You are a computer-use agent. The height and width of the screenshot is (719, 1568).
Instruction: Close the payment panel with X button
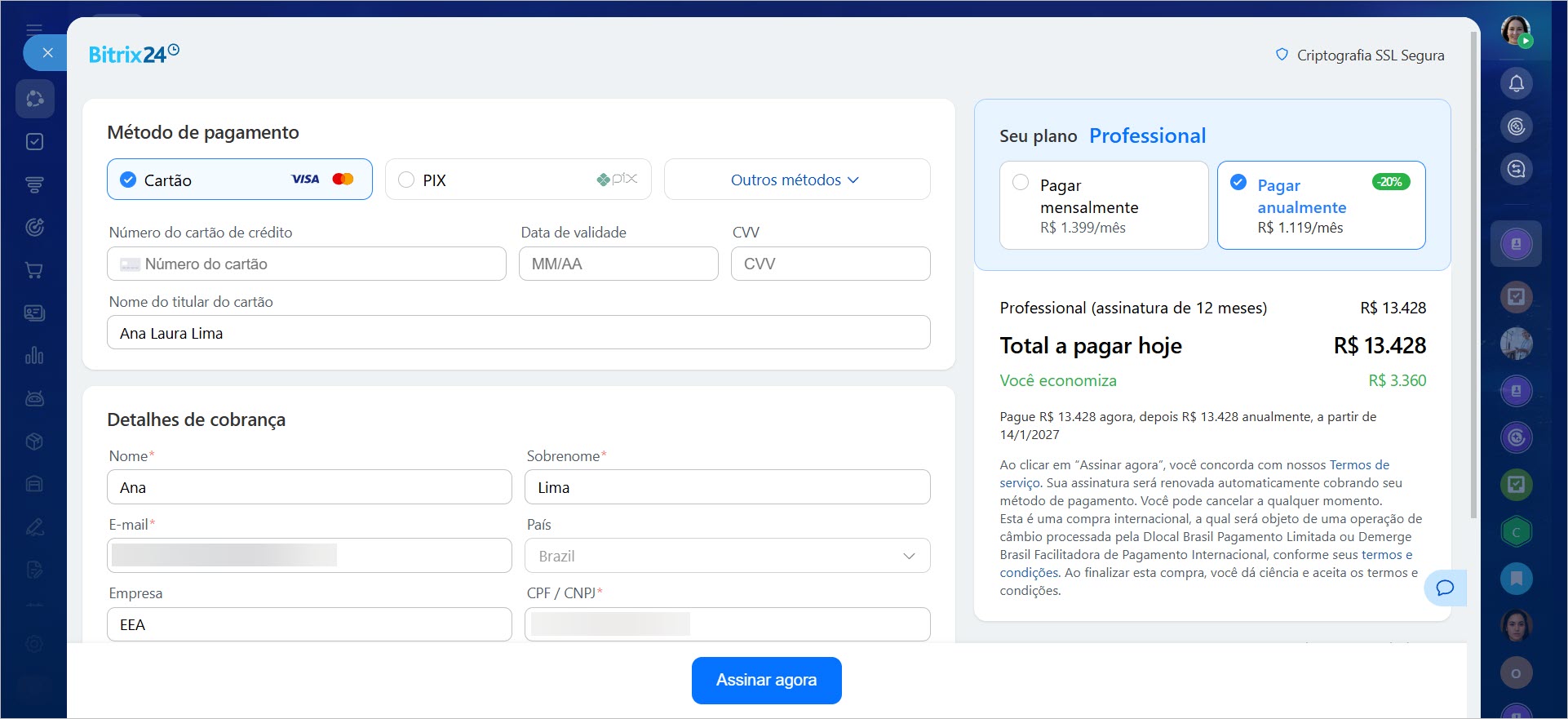[x=47, y=53]
